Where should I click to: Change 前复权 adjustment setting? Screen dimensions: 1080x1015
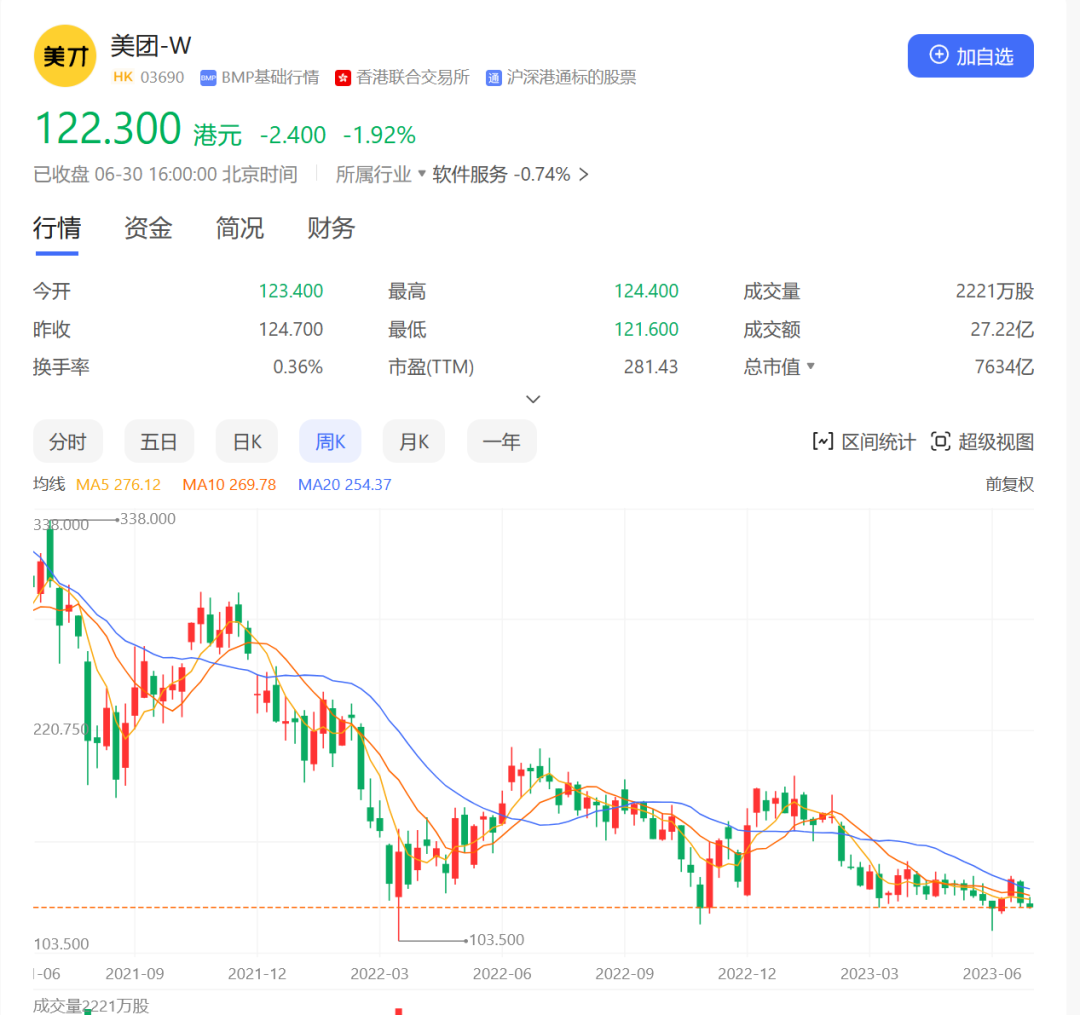point(1009,485)
